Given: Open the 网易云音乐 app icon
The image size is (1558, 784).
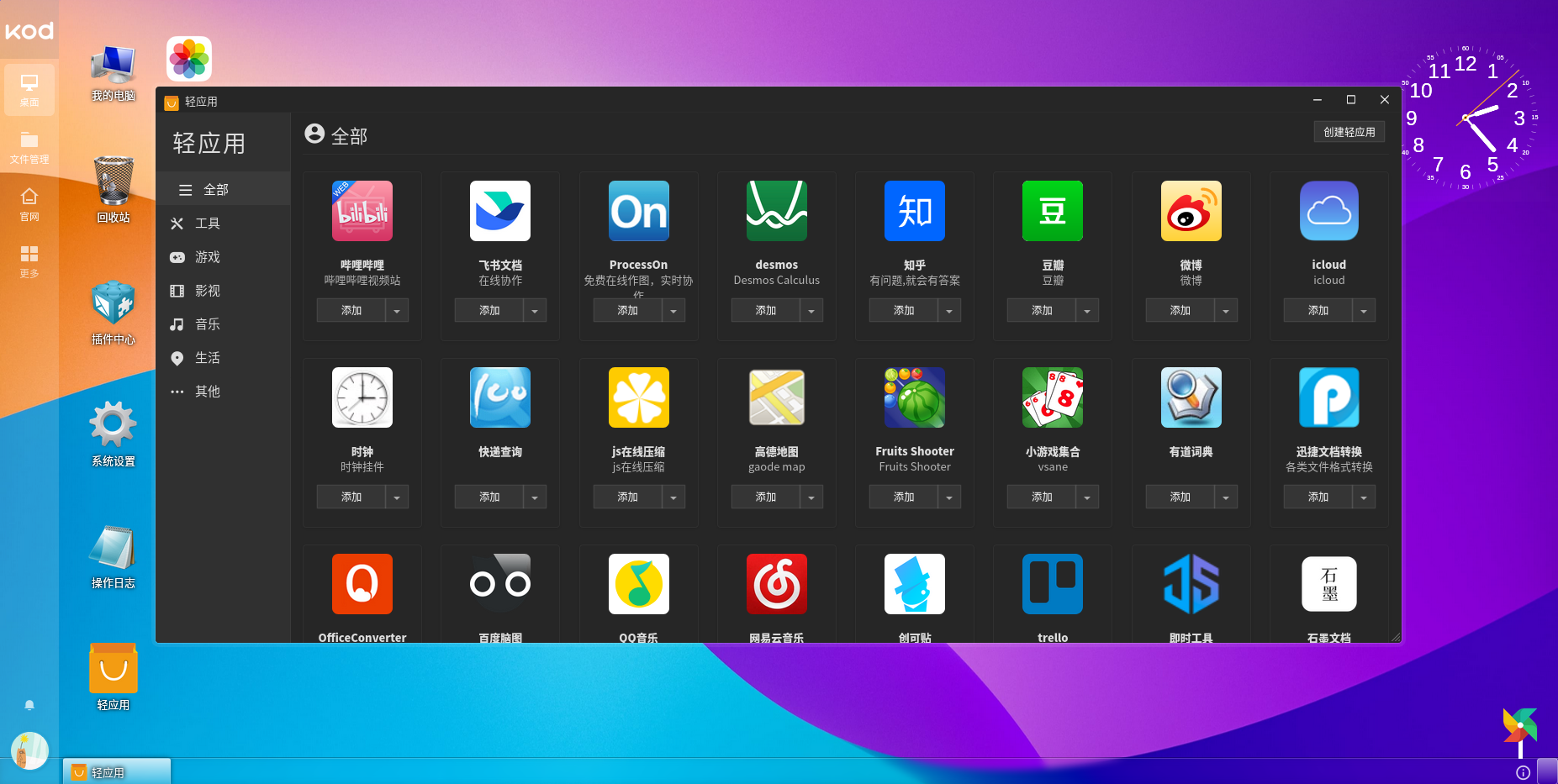Looking at the screenshot, I should [x=777, y=584].
